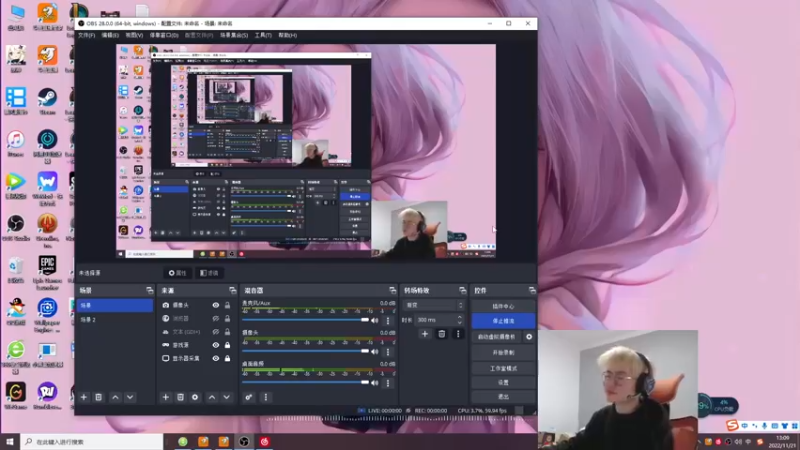Click the OBS icon in the Windows taskbar

click(x=244, y=442)
